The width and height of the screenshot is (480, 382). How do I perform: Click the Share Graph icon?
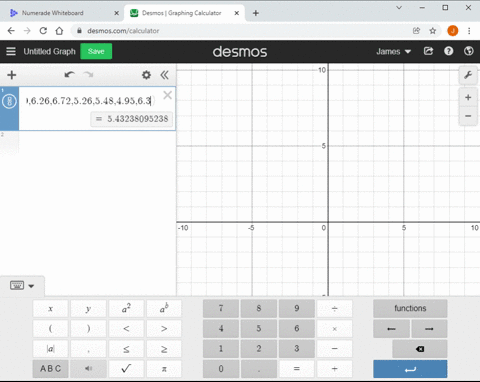[428, 51]
